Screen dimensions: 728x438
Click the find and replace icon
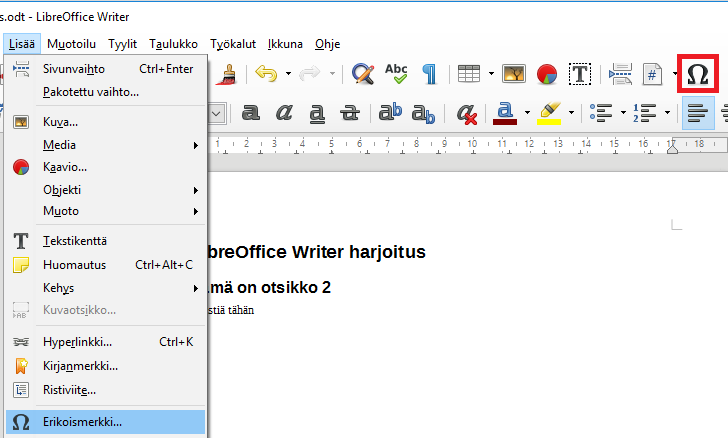click(363, 73)
